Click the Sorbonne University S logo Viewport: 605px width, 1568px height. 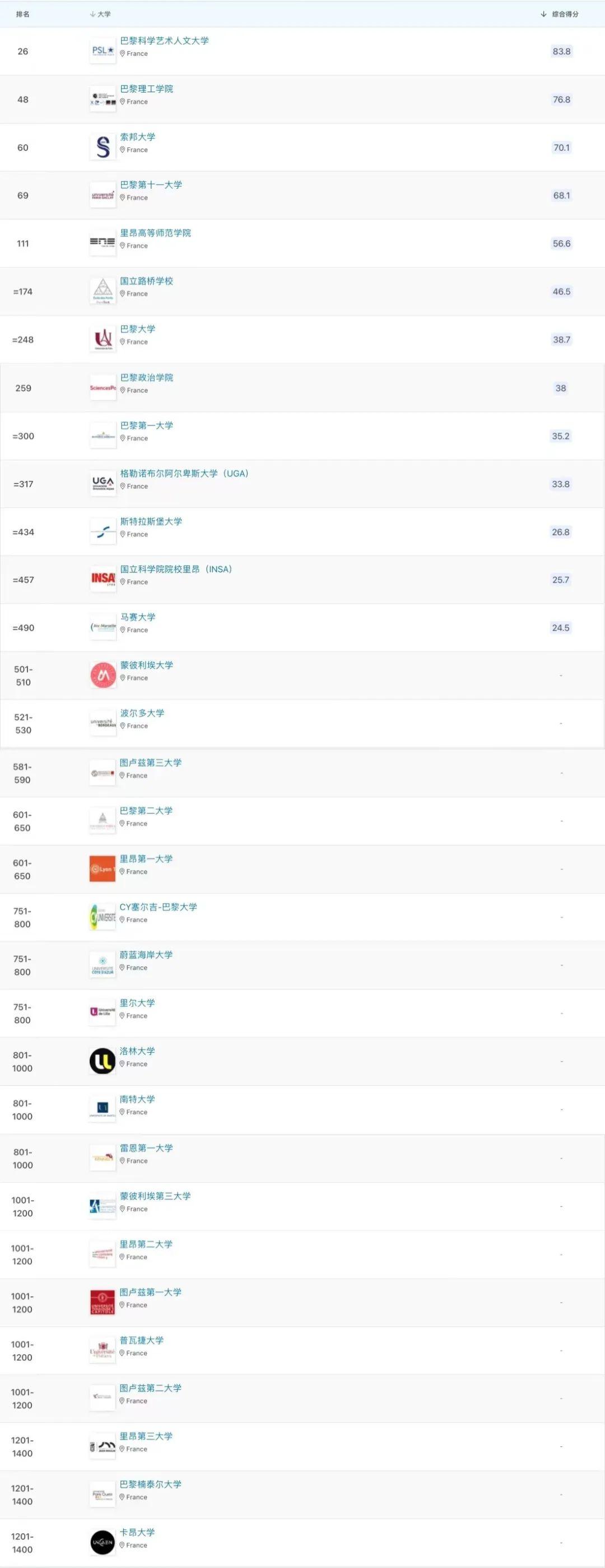point(103,147)
